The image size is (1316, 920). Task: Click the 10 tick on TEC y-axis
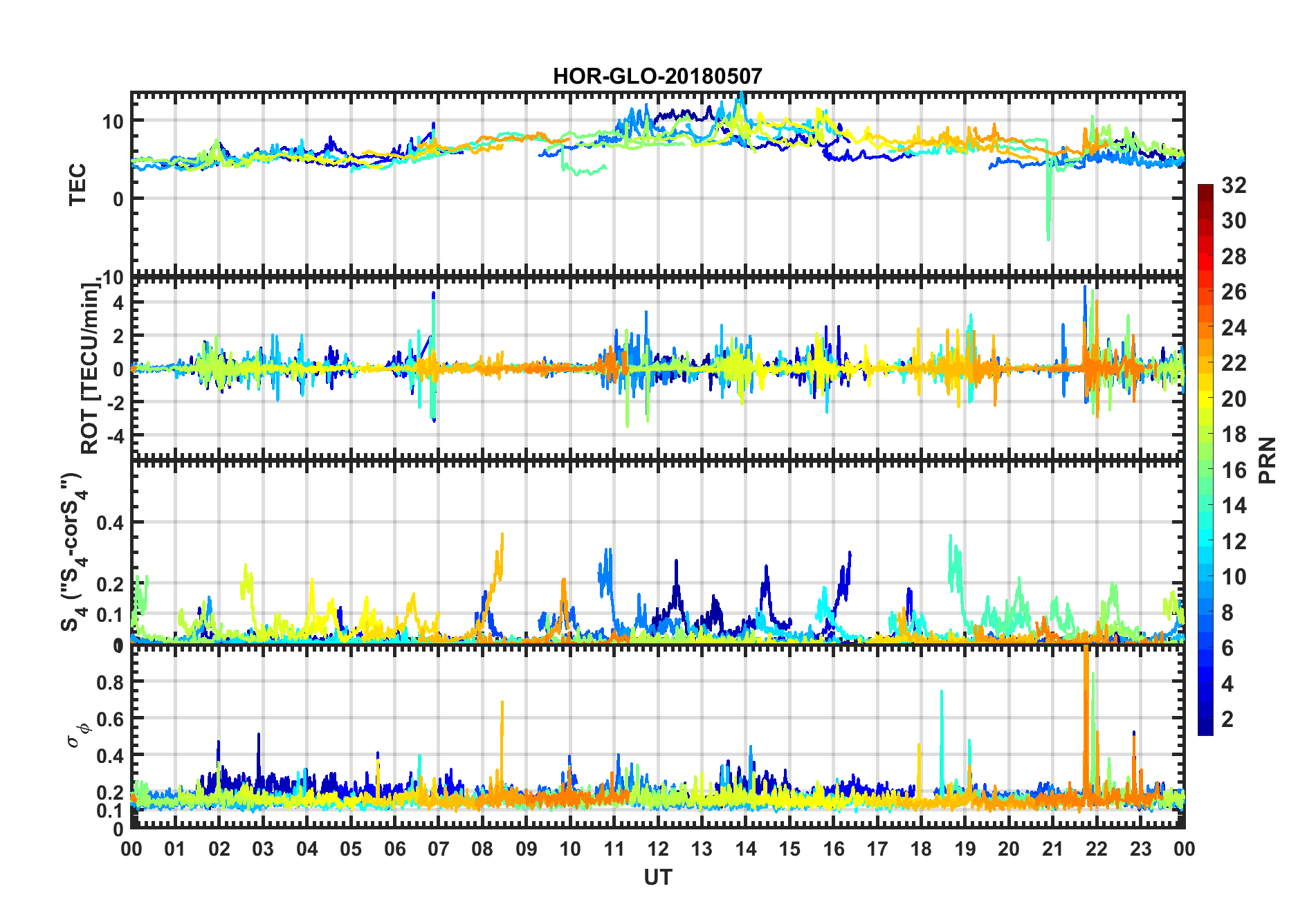(x=113, y=122)
